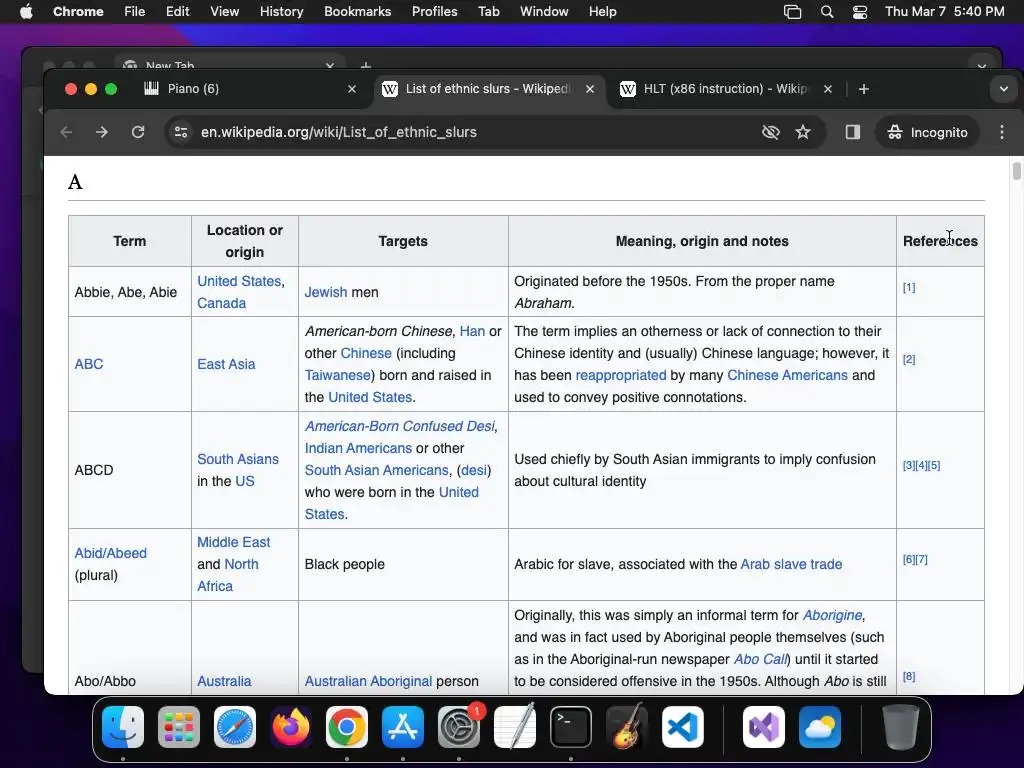1024x768 pixels.
Task: Open the Profiles menu
Action: pyautogui.click(x=434, y=11)
